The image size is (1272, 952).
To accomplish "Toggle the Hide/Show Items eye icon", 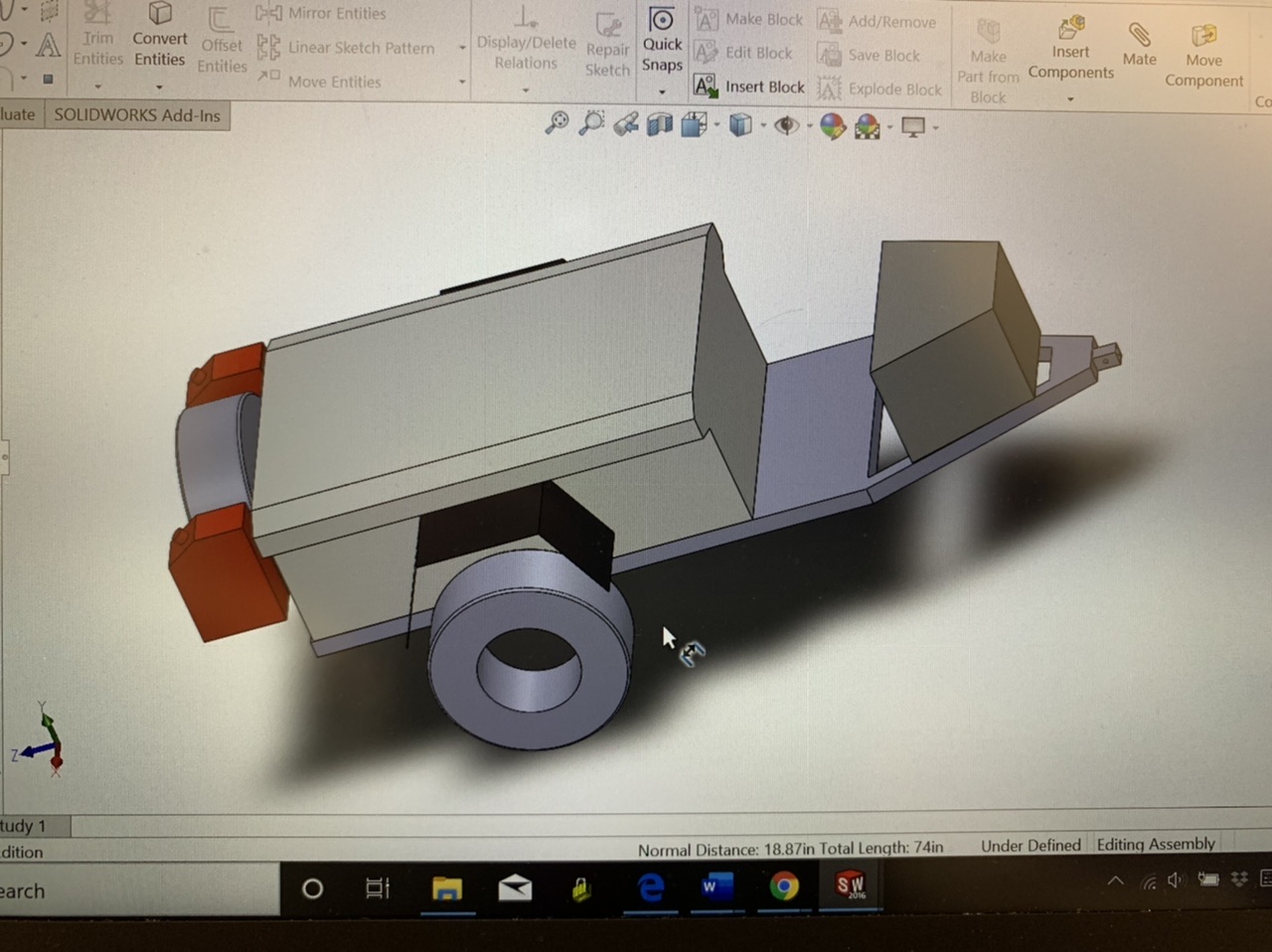I will click(786, 125).
